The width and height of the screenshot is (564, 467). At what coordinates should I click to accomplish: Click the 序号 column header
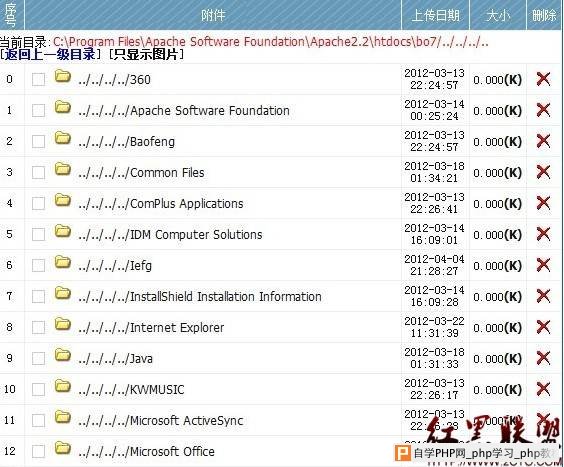[10, 14]
